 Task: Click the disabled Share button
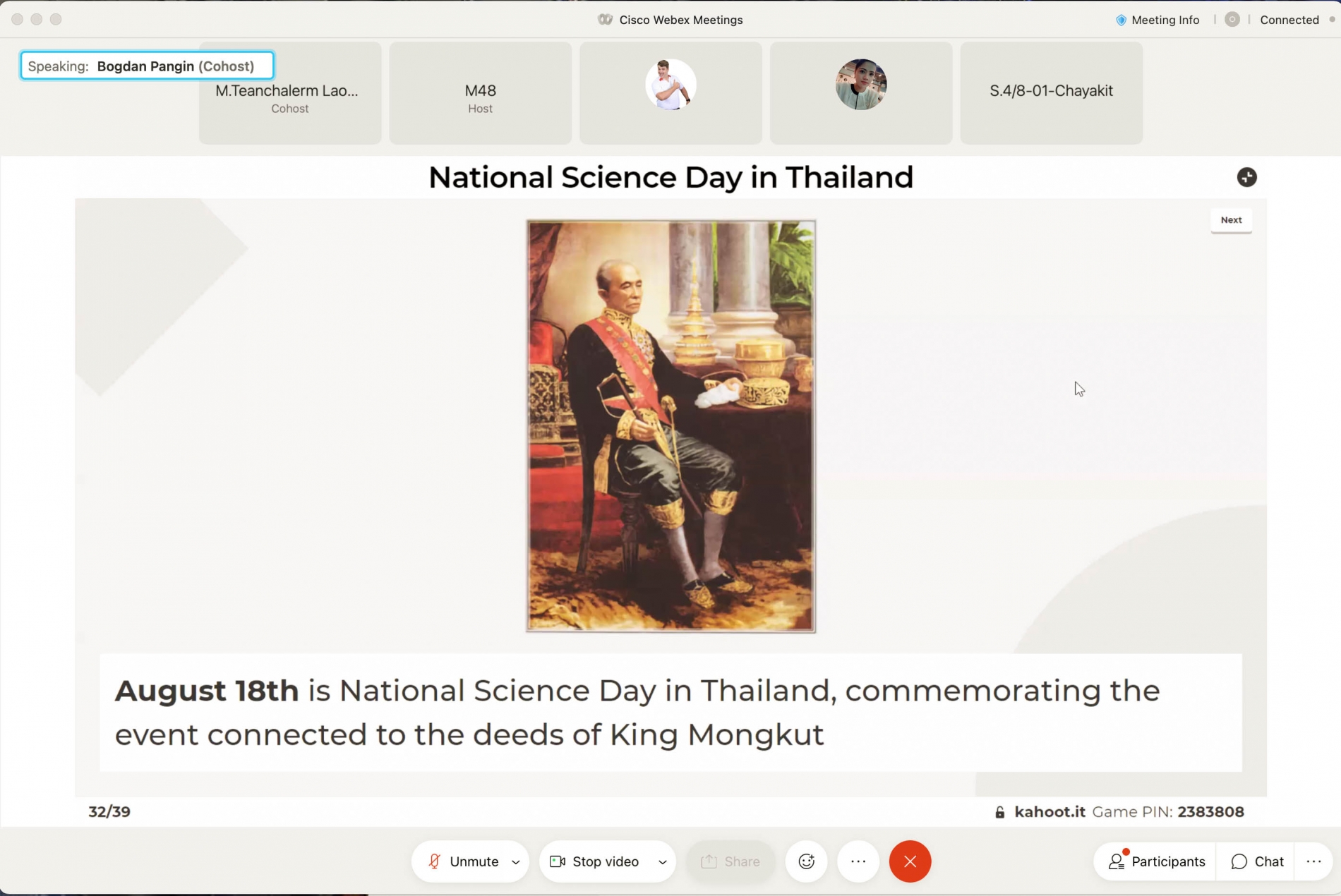[x=730, y=861]
